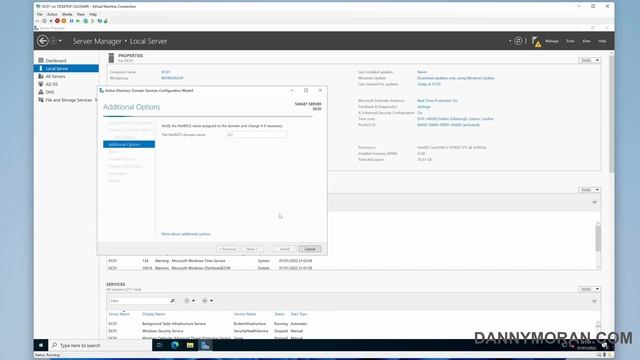Click the Install button in wizard
The width and height of the screenshot is (640, 360).
click(x=284, y=249)
